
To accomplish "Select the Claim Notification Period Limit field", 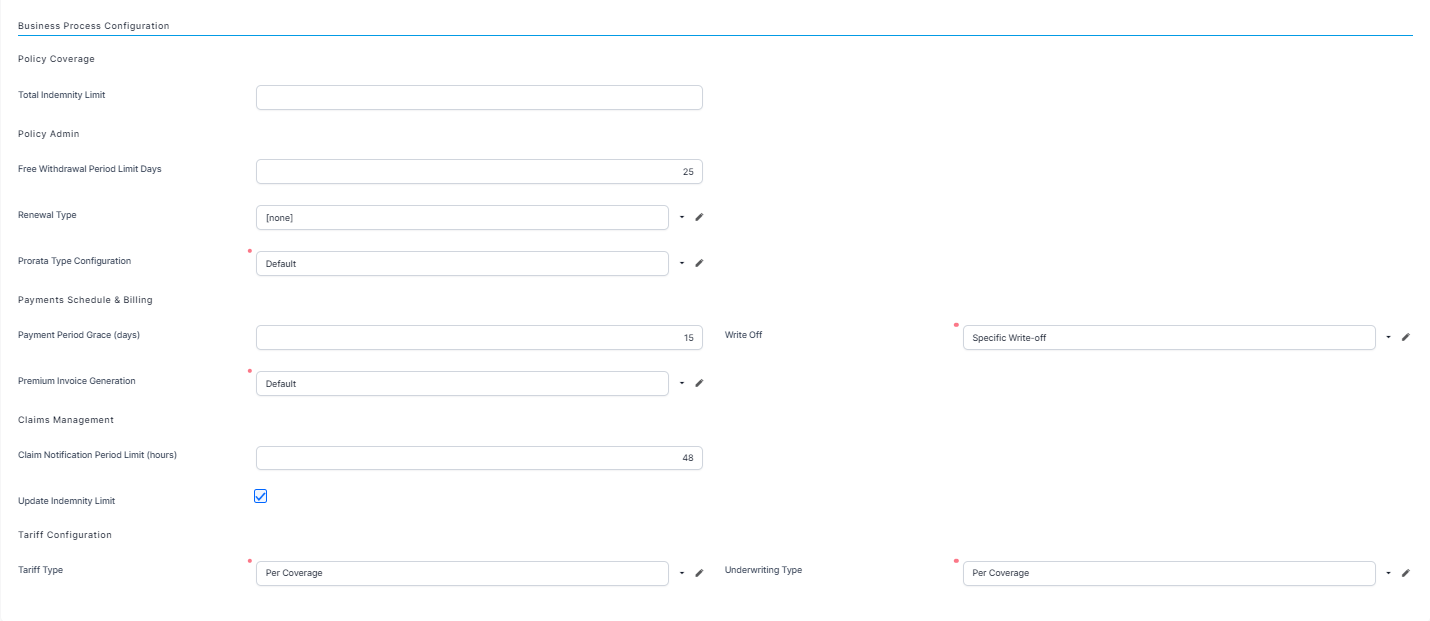I will coord(479,458).
